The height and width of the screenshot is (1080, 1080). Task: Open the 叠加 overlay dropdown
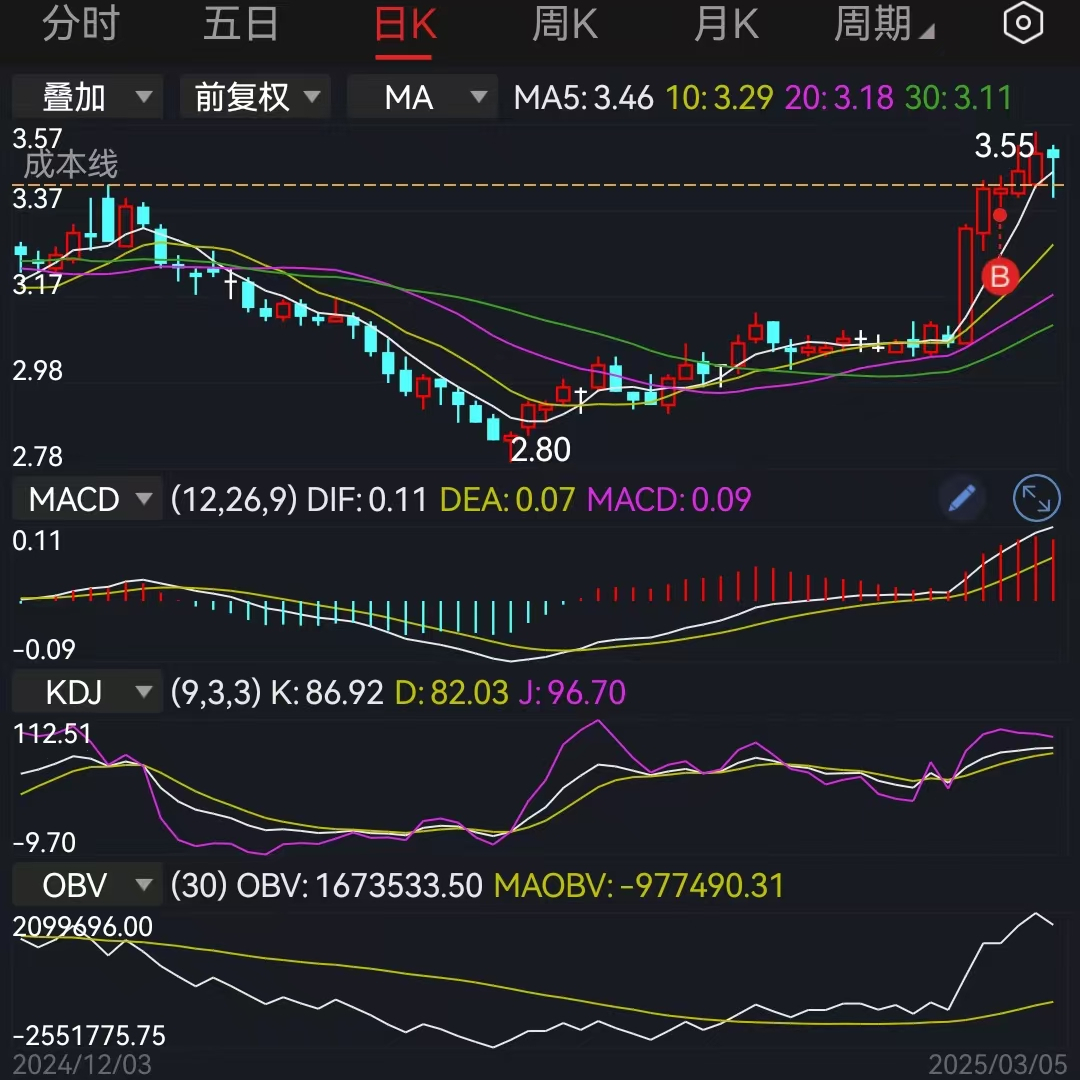click(86, 96)
